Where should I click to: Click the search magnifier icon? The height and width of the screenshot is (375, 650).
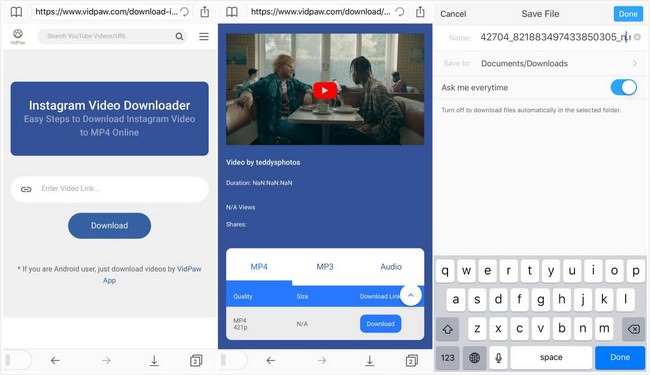tap(179, 36)
